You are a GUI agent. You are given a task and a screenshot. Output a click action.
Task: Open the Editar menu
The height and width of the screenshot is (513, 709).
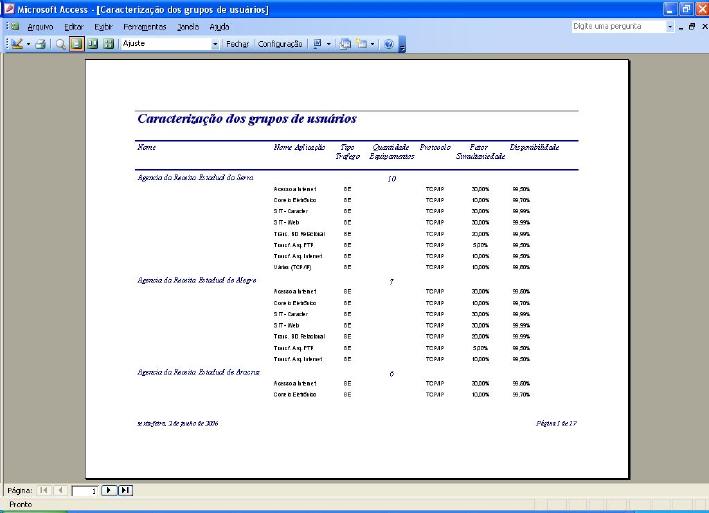[x=74, y=27]
